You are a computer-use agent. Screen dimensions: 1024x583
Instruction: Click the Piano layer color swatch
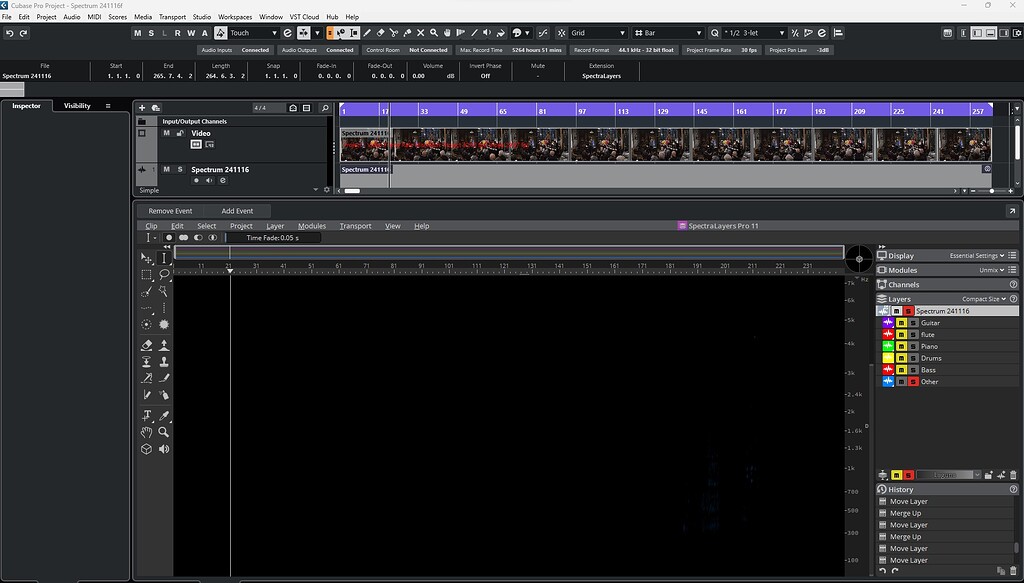(888, 346)
